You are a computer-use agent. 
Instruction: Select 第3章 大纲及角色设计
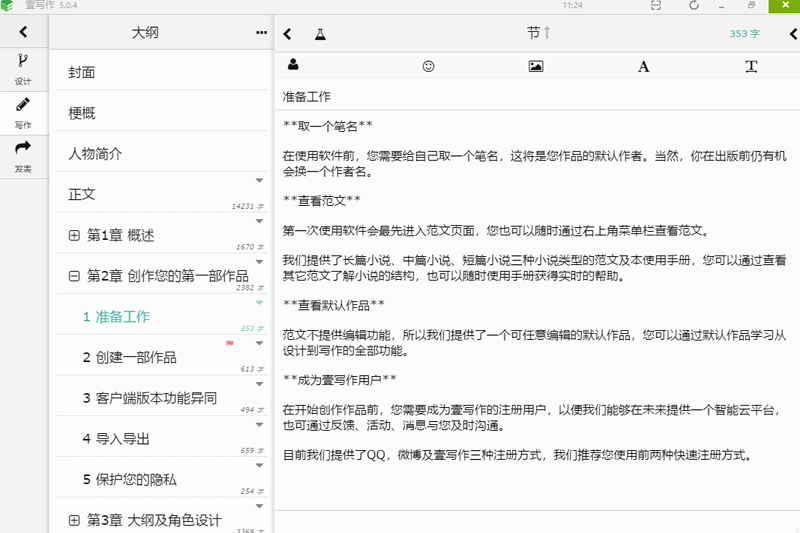coord(162,520)
